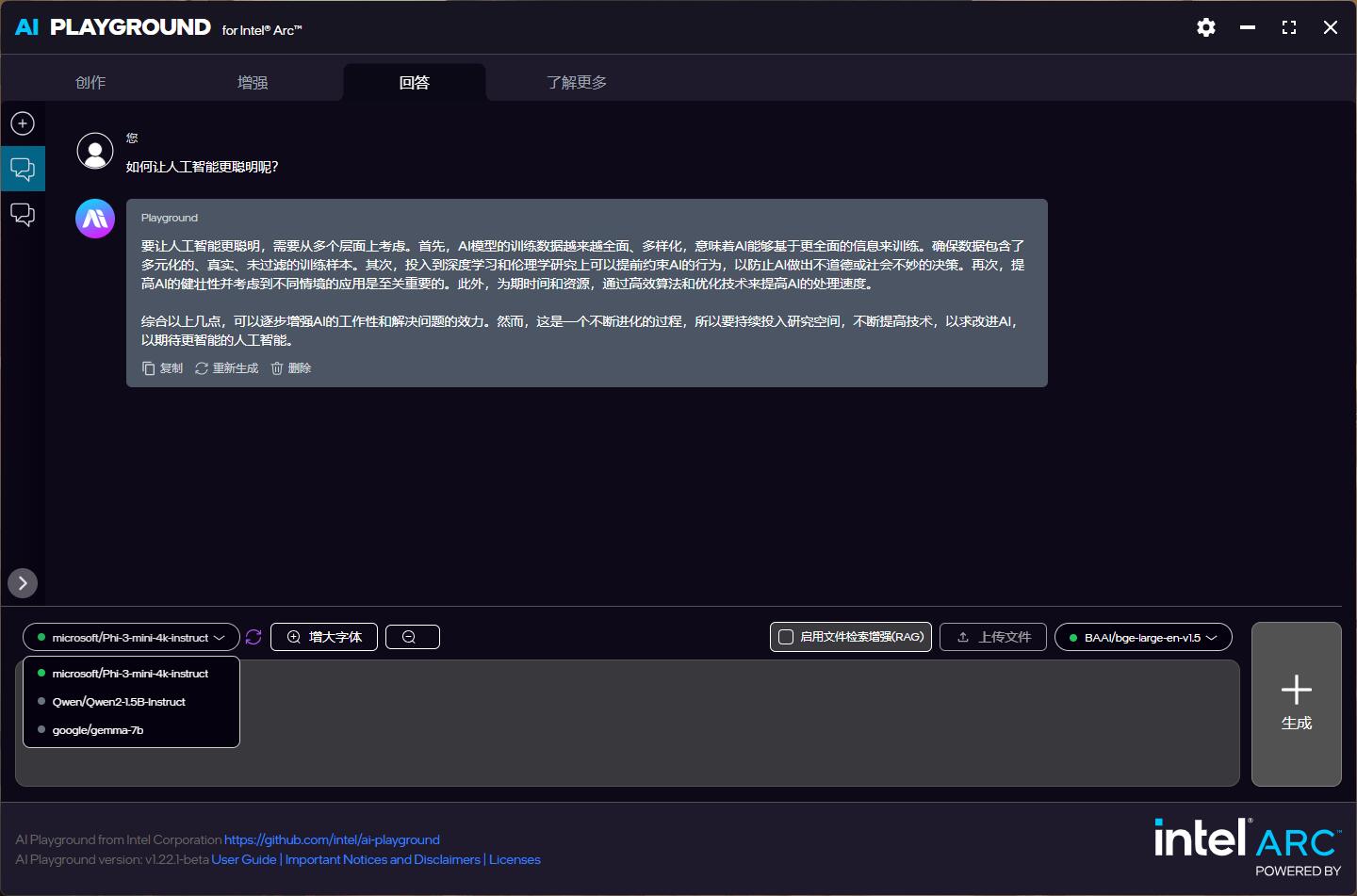Toggle fullscreen window icon
Screen dimensions: 1357x896
tap(1289, 27)
